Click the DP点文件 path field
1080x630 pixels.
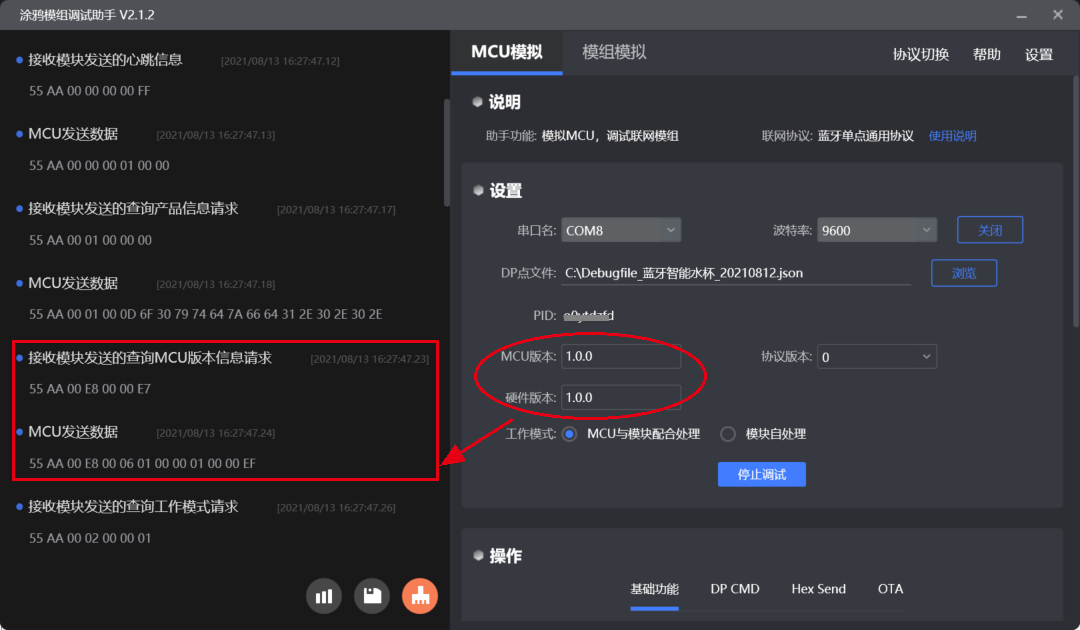[737, 273]
